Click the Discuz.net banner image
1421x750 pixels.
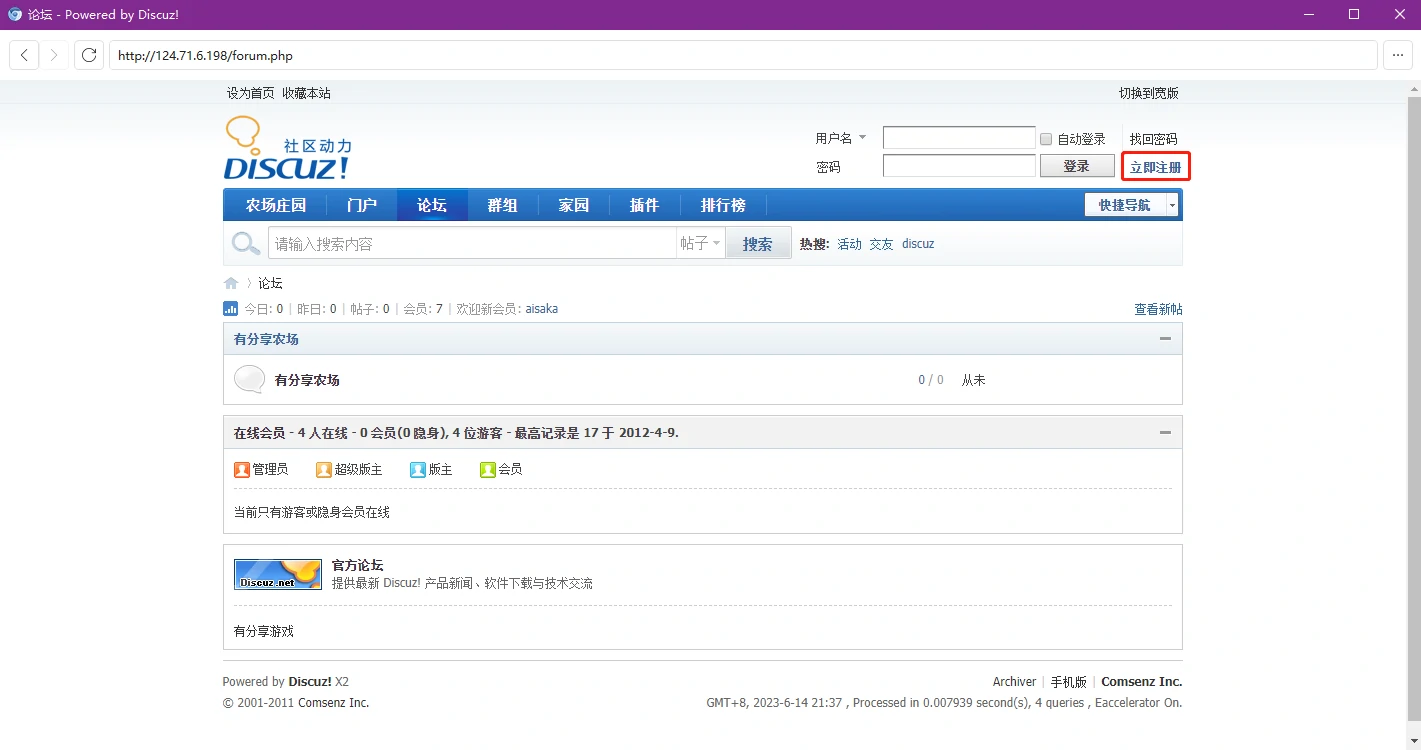[277, 574]
